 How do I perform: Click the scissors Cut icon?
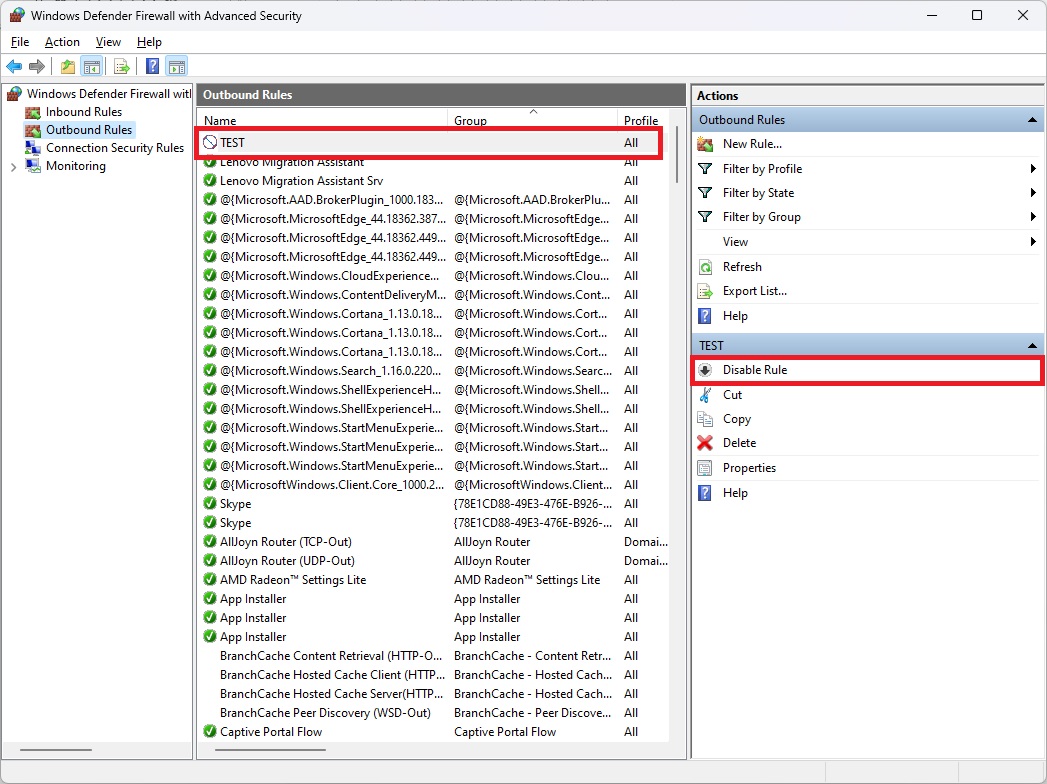(705, 395)
